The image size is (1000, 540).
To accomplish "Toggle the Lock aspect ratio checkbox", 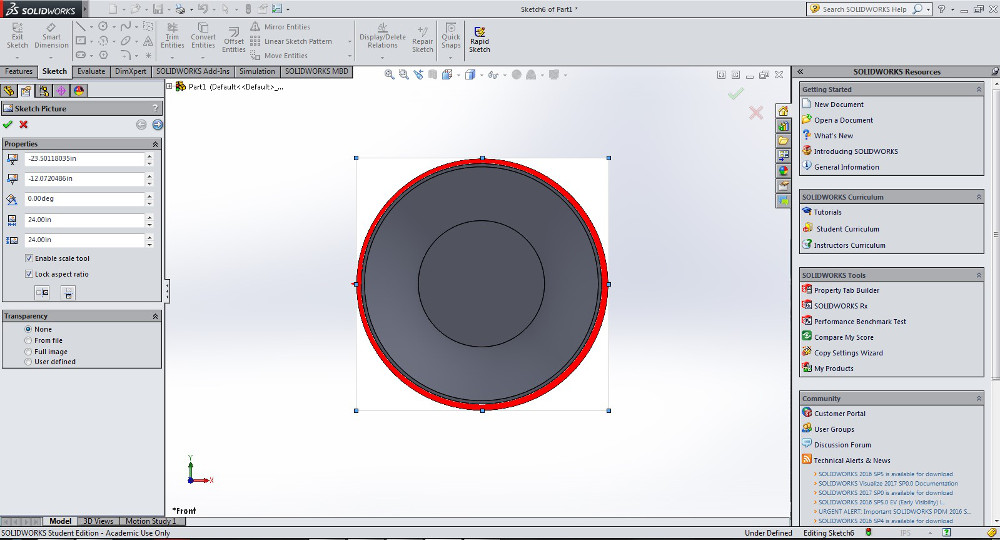I will coord(29,274).
